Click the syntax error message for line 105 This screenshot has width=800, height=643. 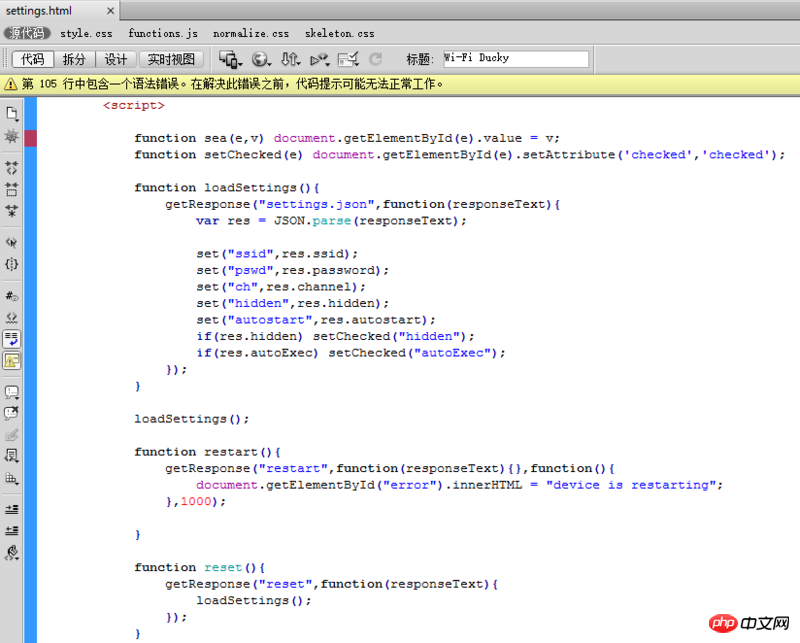[x=232, y=84]
